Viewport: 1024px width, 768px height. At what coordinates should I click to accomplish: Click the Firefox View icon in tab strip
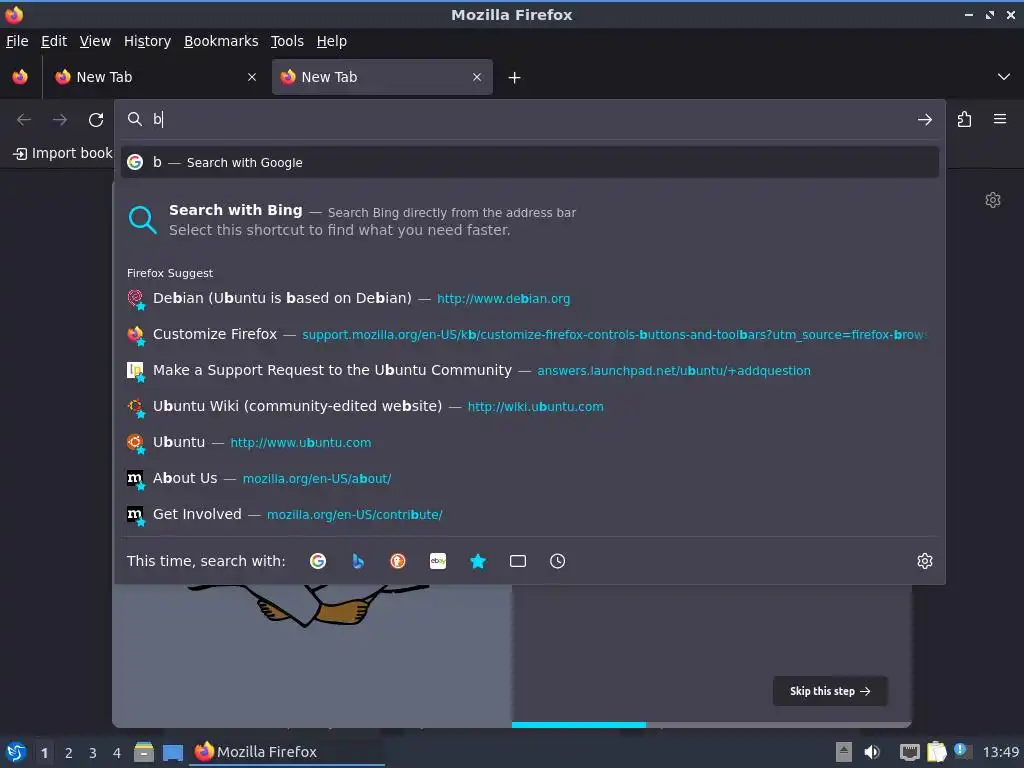[x=20, y=77]
